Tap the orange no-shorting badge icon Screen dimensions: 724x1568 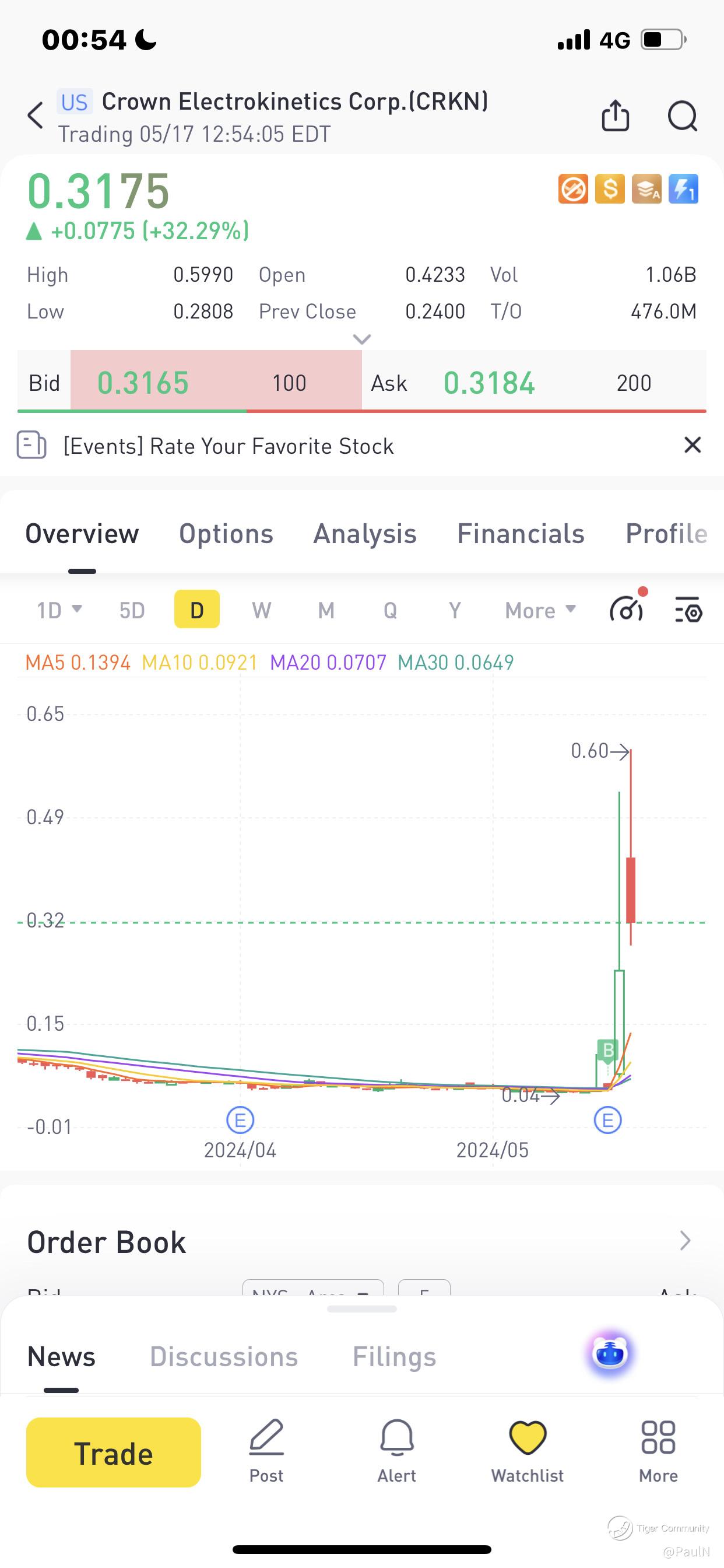coord(573,188)
